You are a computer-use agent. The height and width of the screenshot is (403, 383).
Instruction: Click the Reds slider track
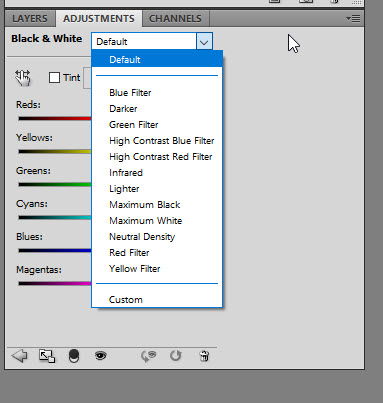point(55,118)
